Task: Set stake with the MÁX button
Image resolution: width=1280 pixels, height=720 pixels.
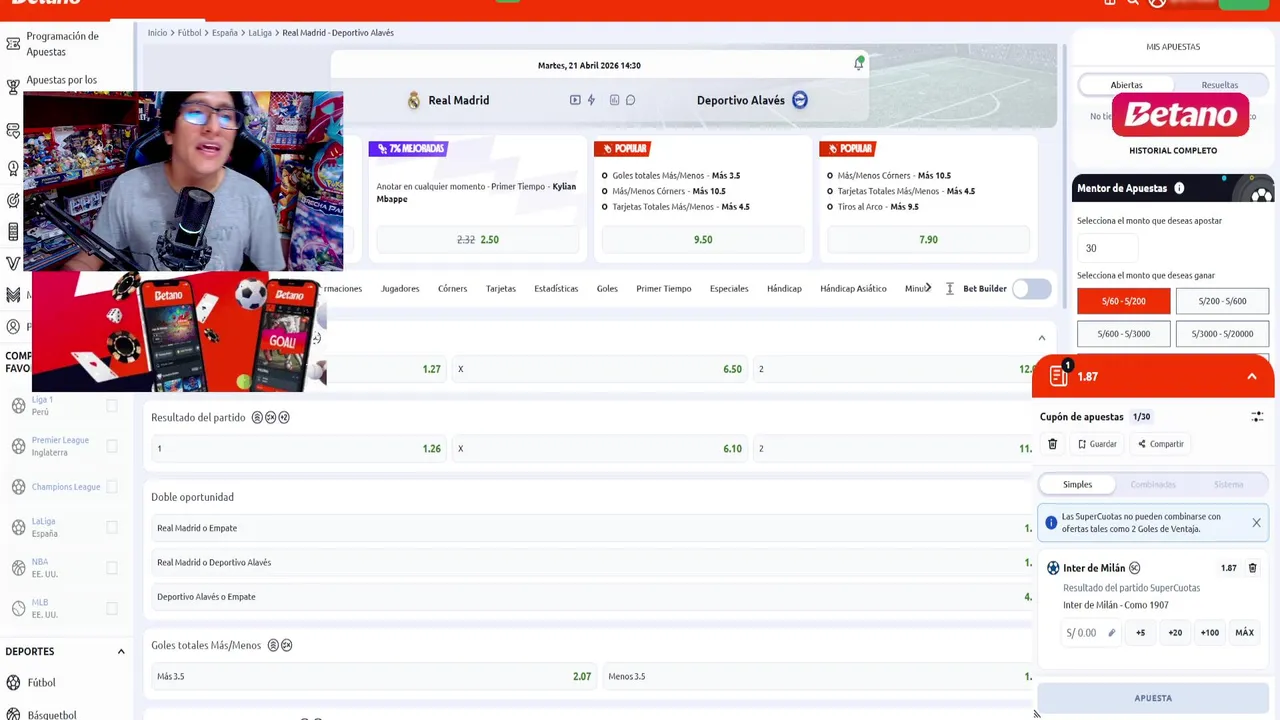Action: point(1244,633)
